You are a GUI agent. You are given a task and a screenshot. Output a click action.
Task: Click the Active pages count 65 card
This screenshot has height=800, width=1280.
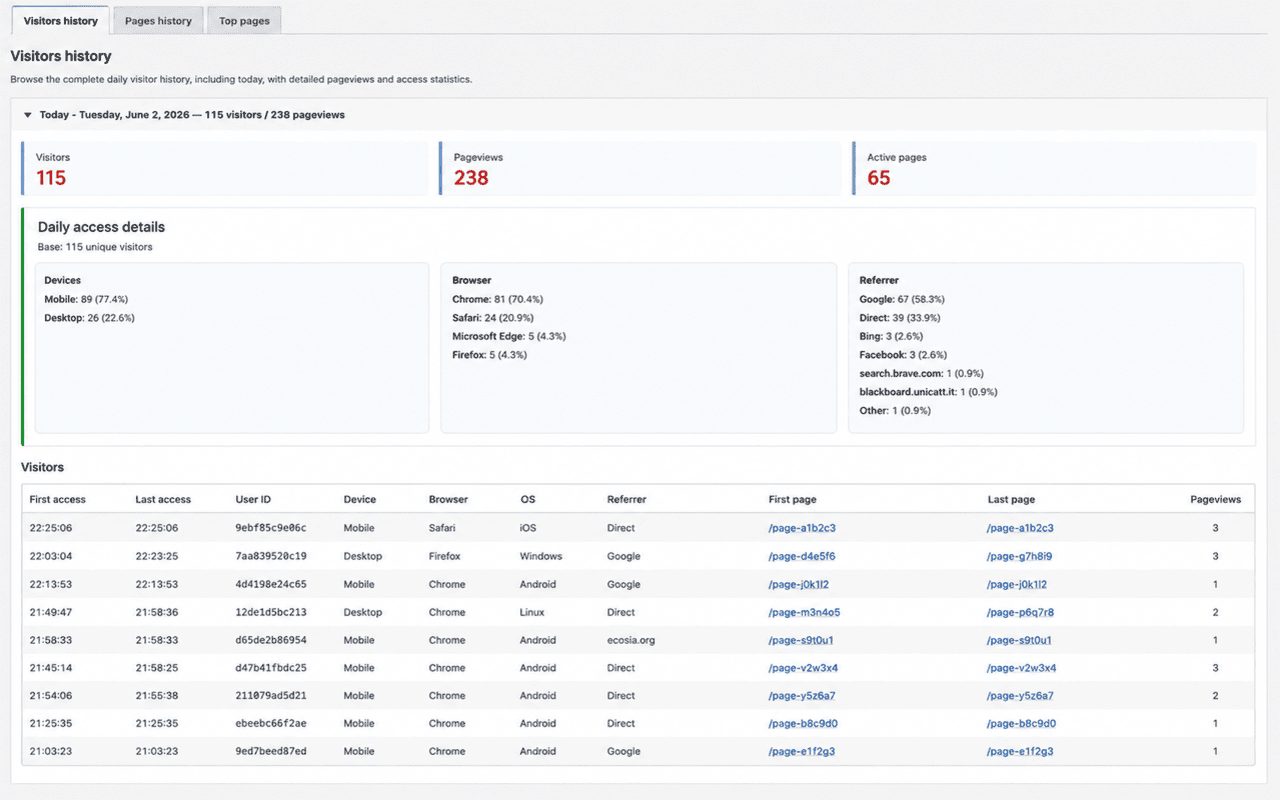1054,168
